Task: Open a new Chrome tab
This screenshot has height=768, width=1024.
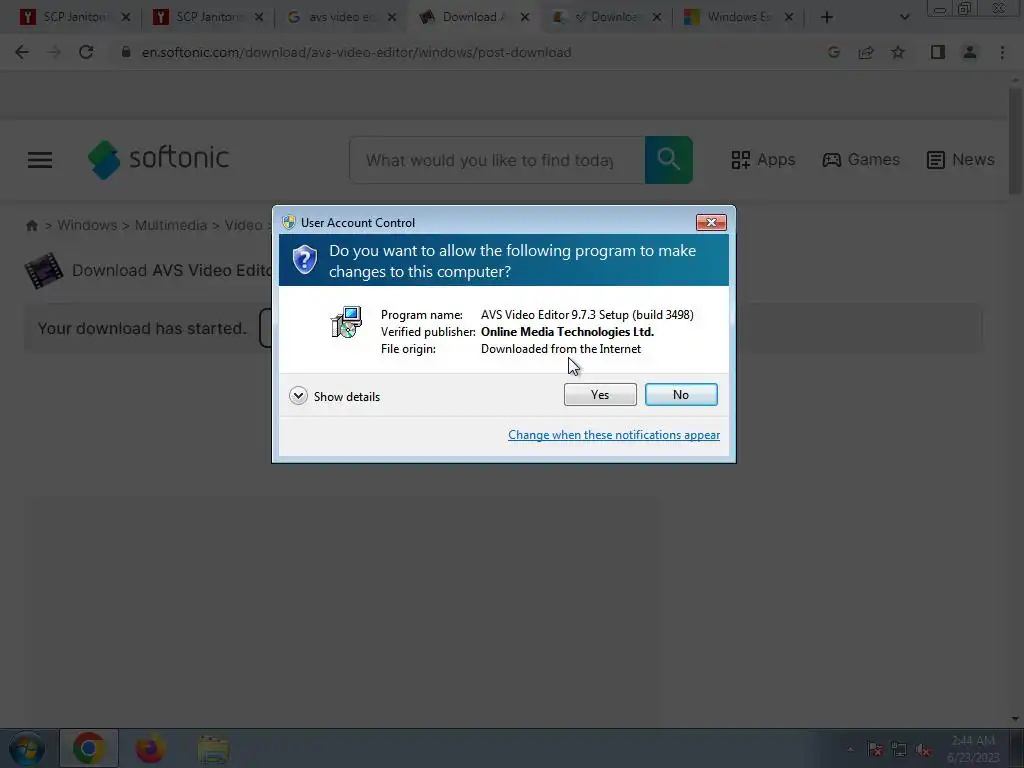Action: click(x=827, y=17)
